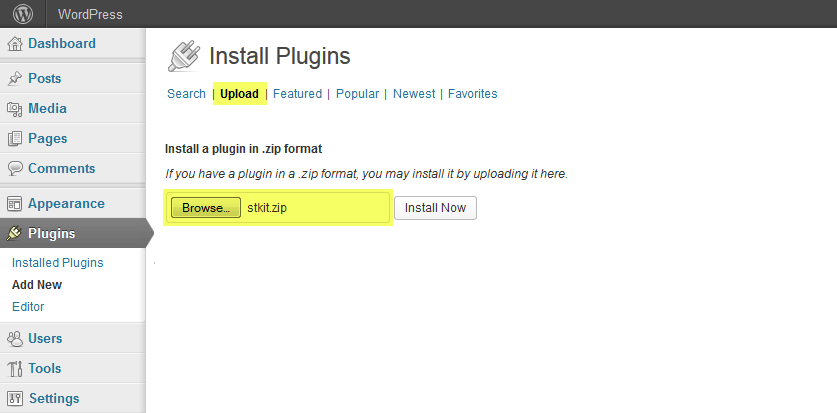Click the Tools icon in sidebar

(x=15, y=369)
